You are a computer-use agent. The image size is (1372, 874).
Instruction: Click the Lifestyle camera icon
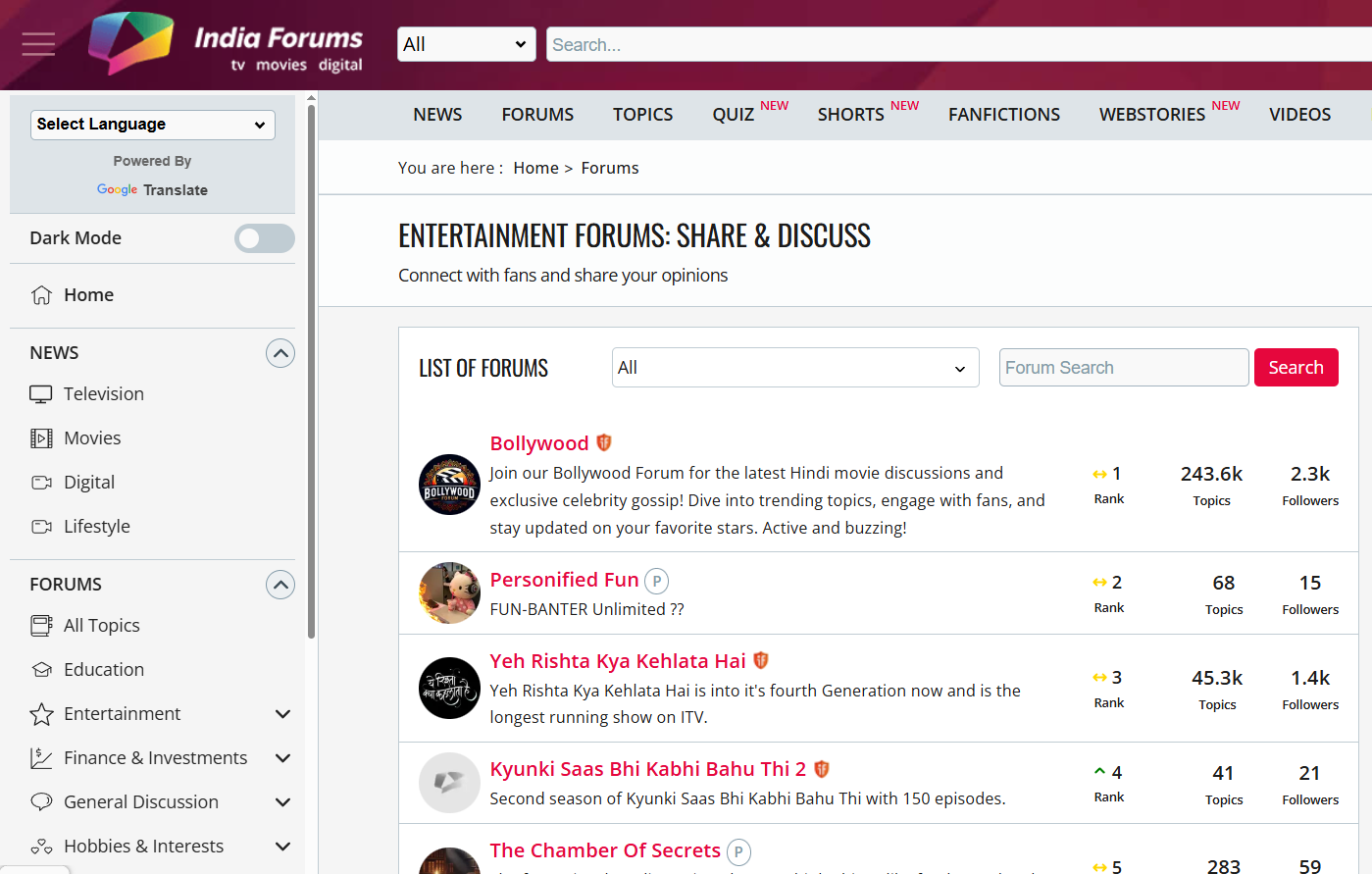coord(41,527)
